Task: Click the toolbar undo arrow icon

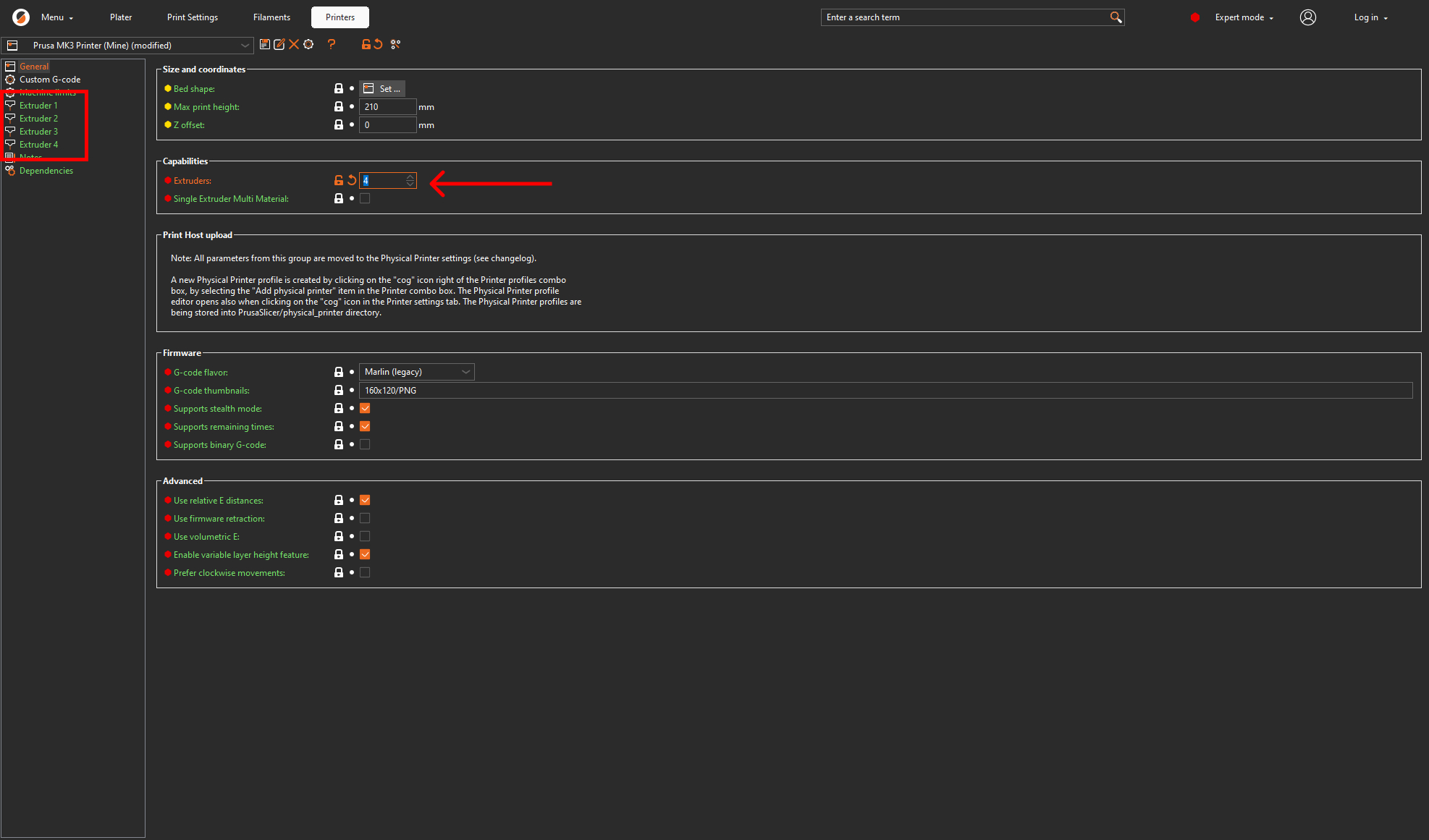Action: click(x=378, y=45)
